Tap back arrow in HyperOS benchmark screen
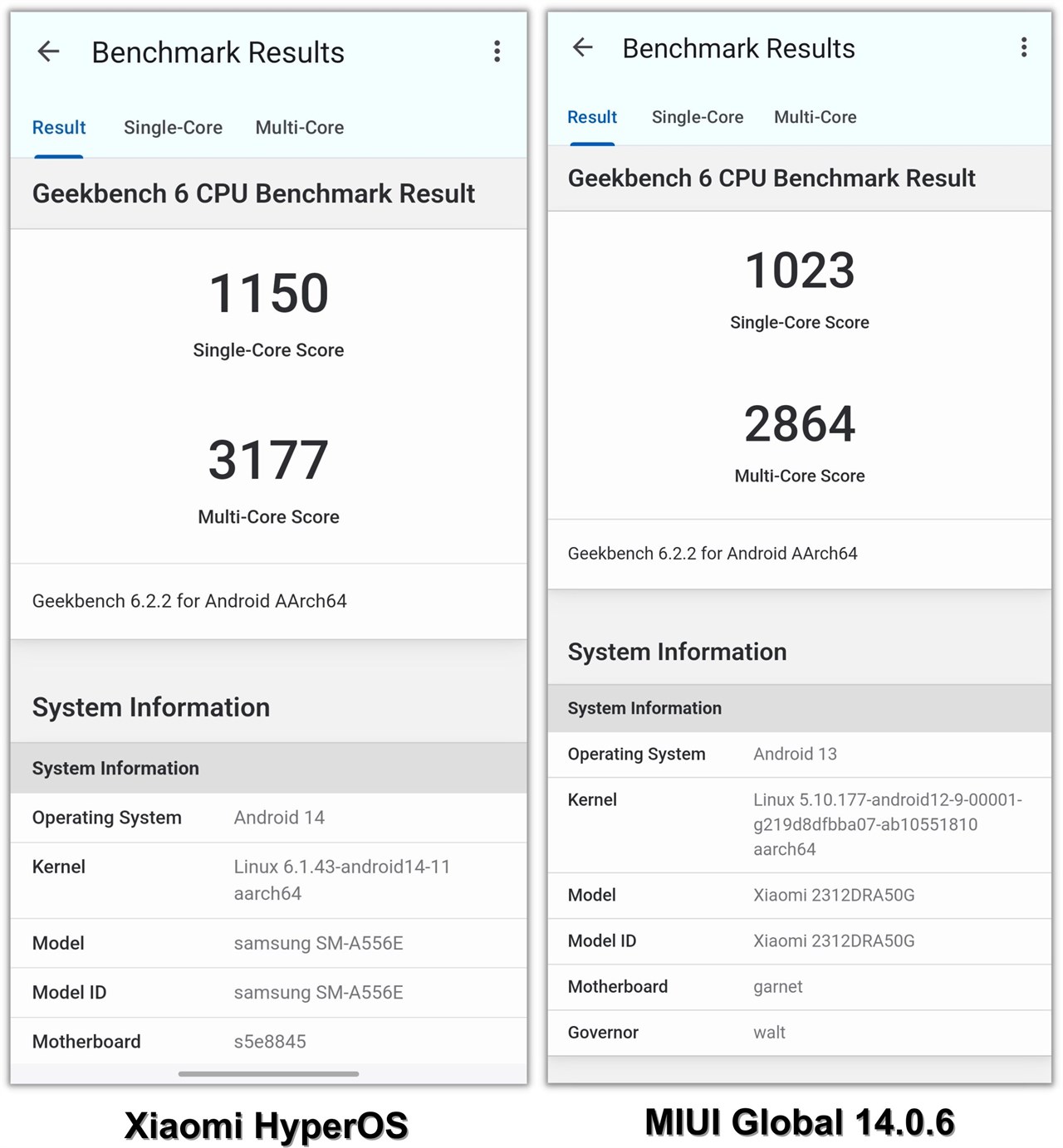This screenshot has height=1148, width=1063. point(49,51)
